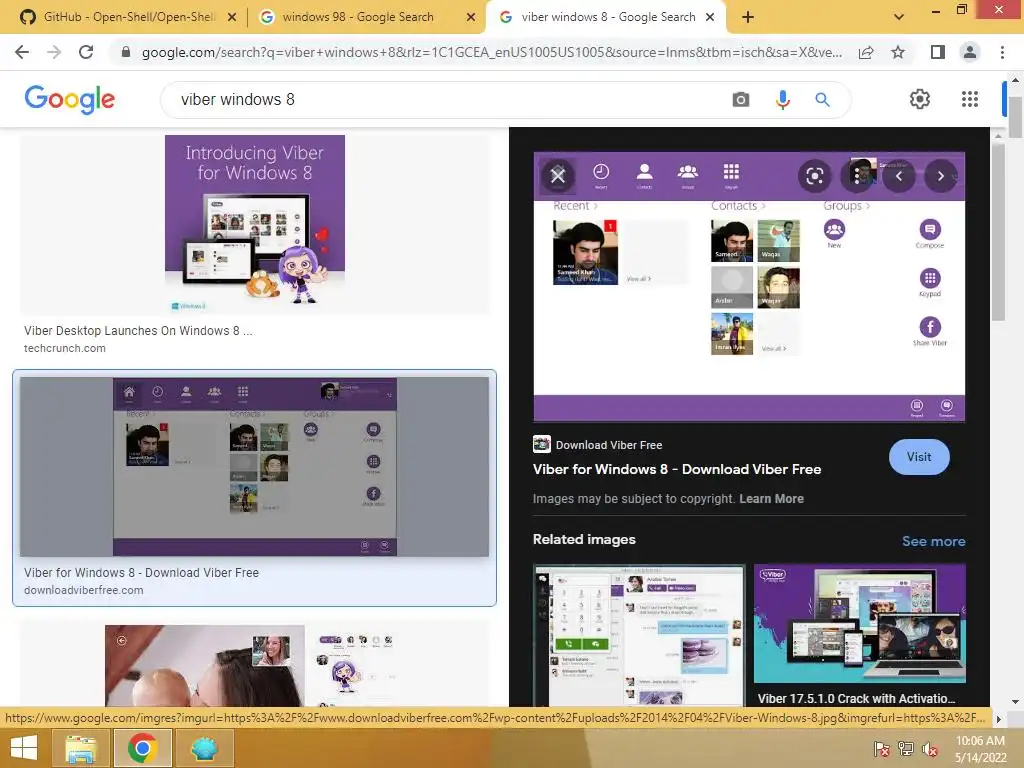Open network status tray icon
Screen dimensions: 1024x768
click(906, 749)
